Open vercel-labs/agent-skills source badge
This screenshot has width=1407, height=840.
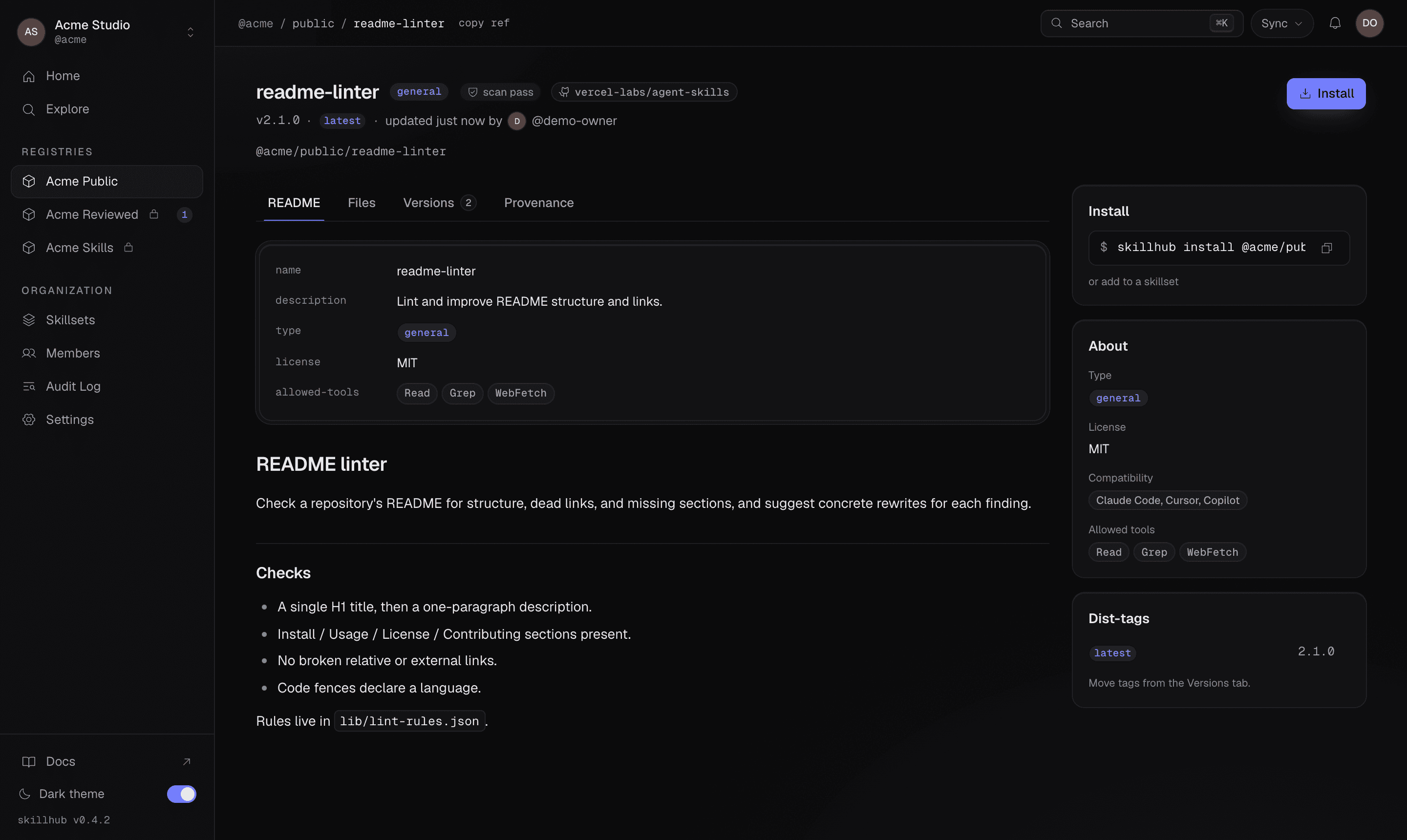pos(644,92)
